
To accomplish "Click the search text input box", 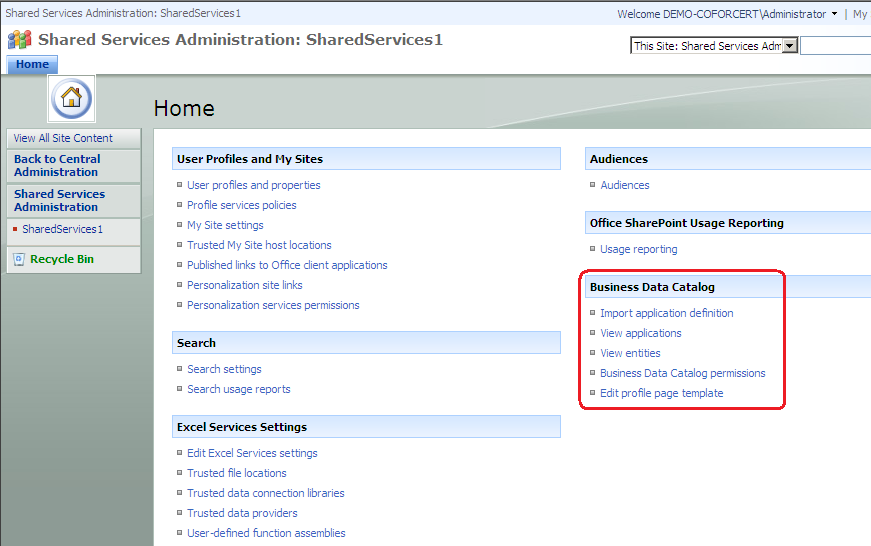I will pos(835,46).
